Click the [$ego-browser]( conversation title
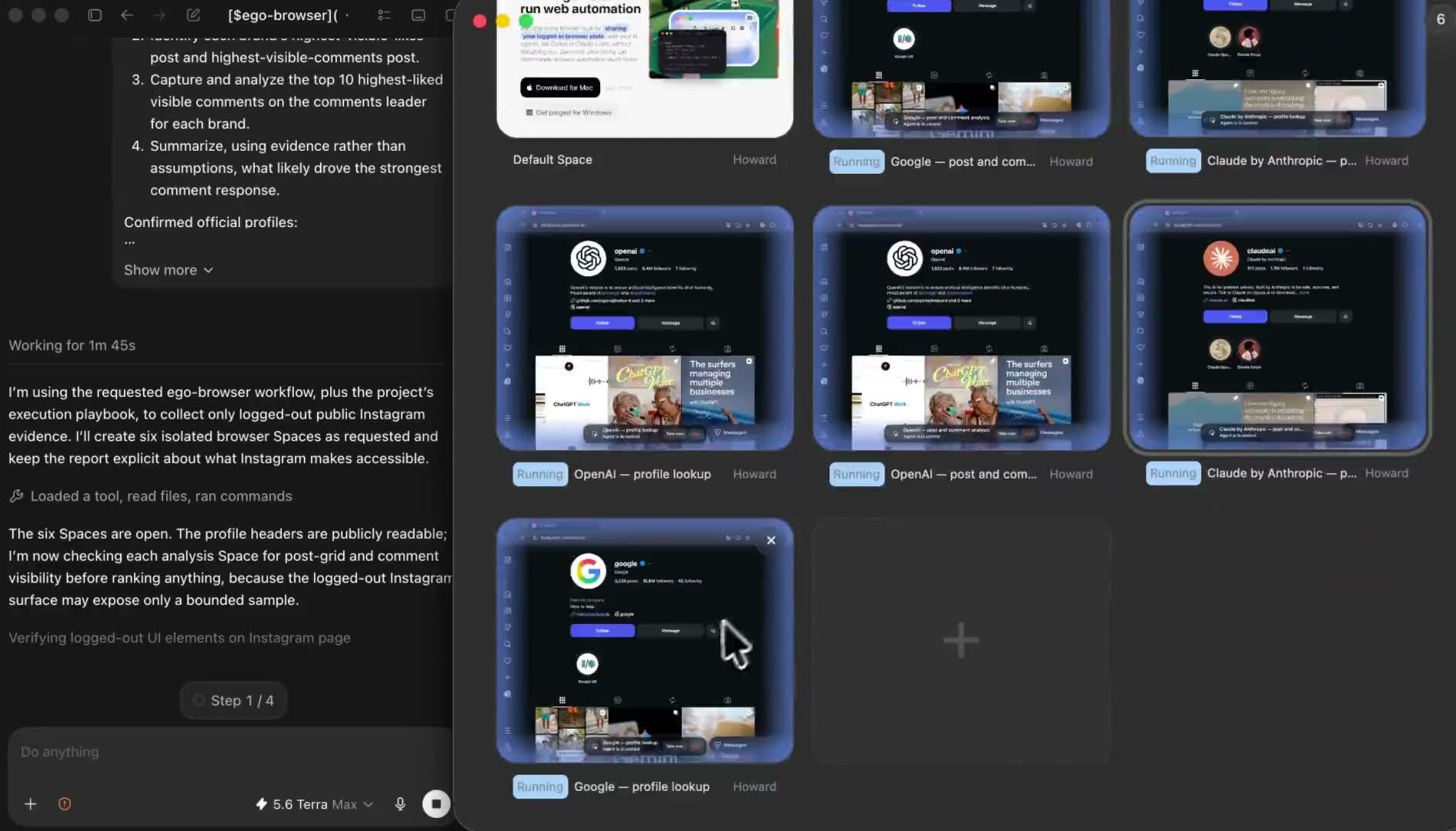The image size is (1456, 831). [x=283, y=15]
